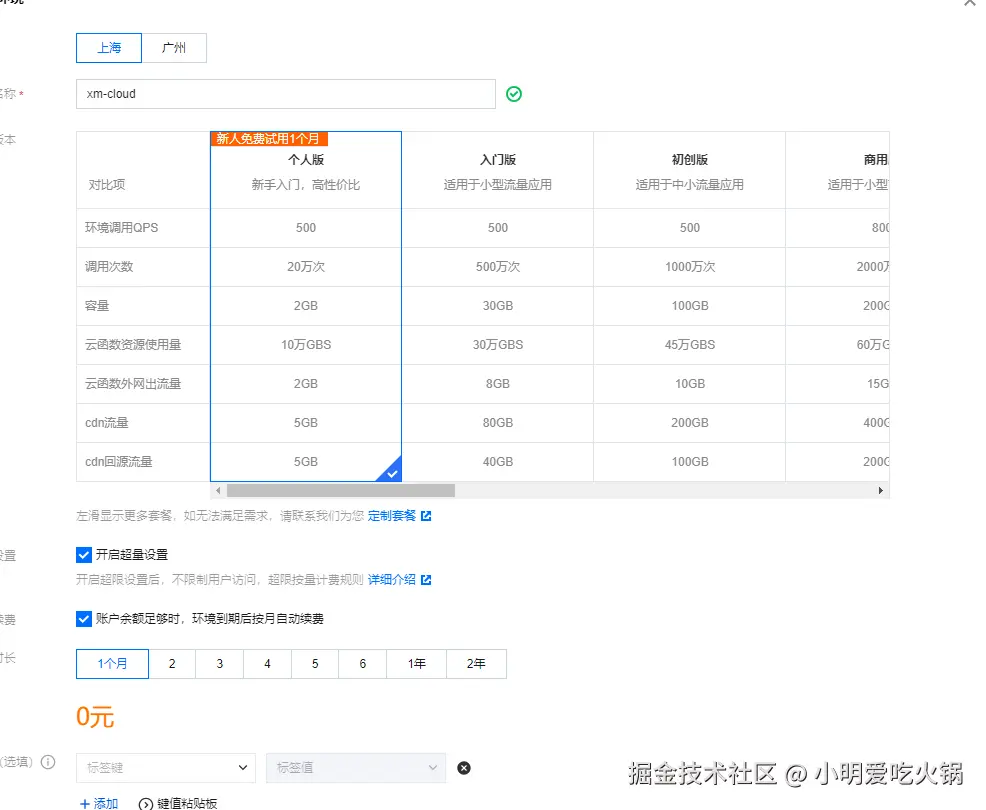Open the 标签值 dropdown

point(356,768)
